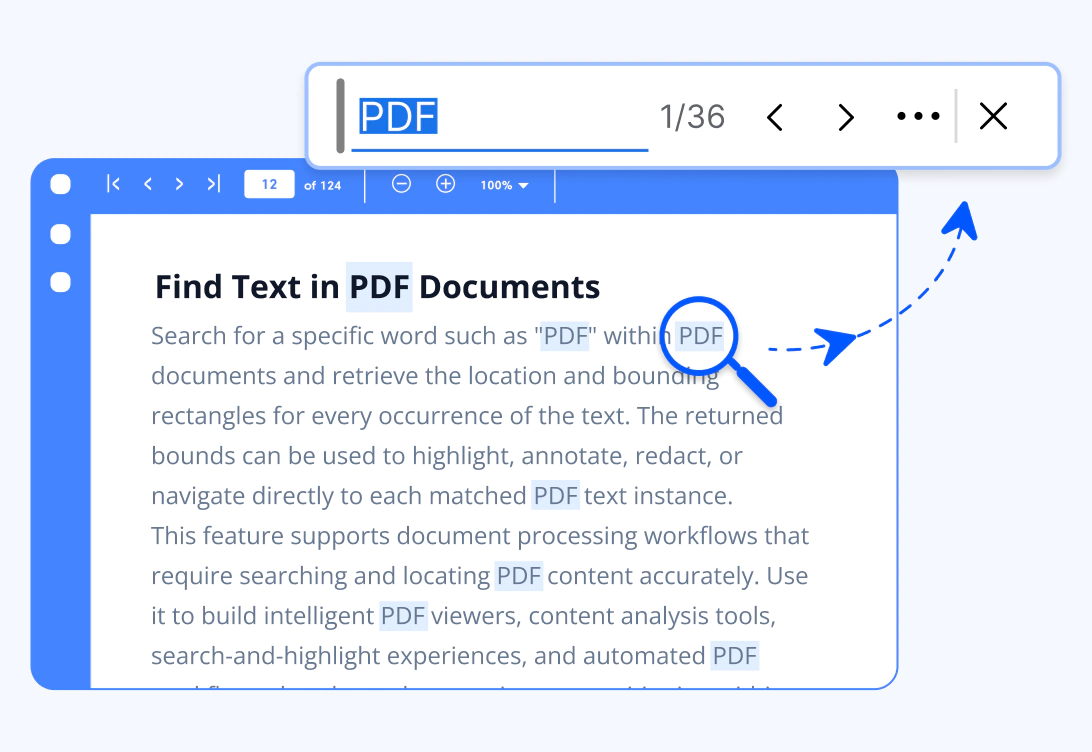
Task: Go to next search result in find bar
Action: click(x=845, y=117)
